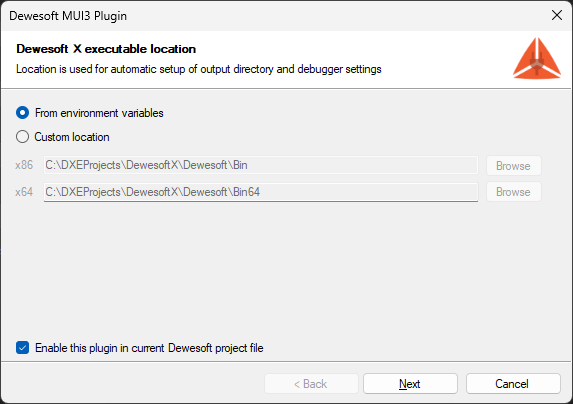Click the x86 Bin path field
Screen dimensions: 573x404
click(x=261, y=165)
